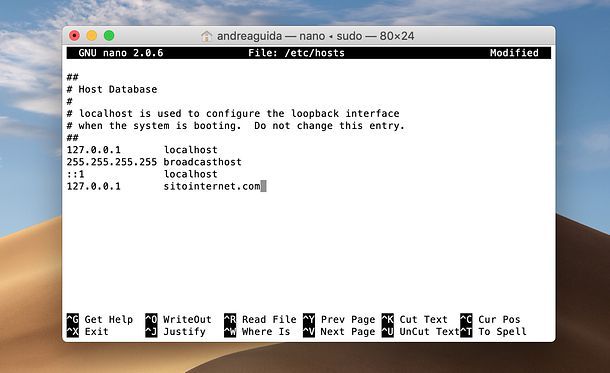Click the ^C Cur Pos shortcut
The height and width of the screenshot is (373, 610).
tap(490, 319)
